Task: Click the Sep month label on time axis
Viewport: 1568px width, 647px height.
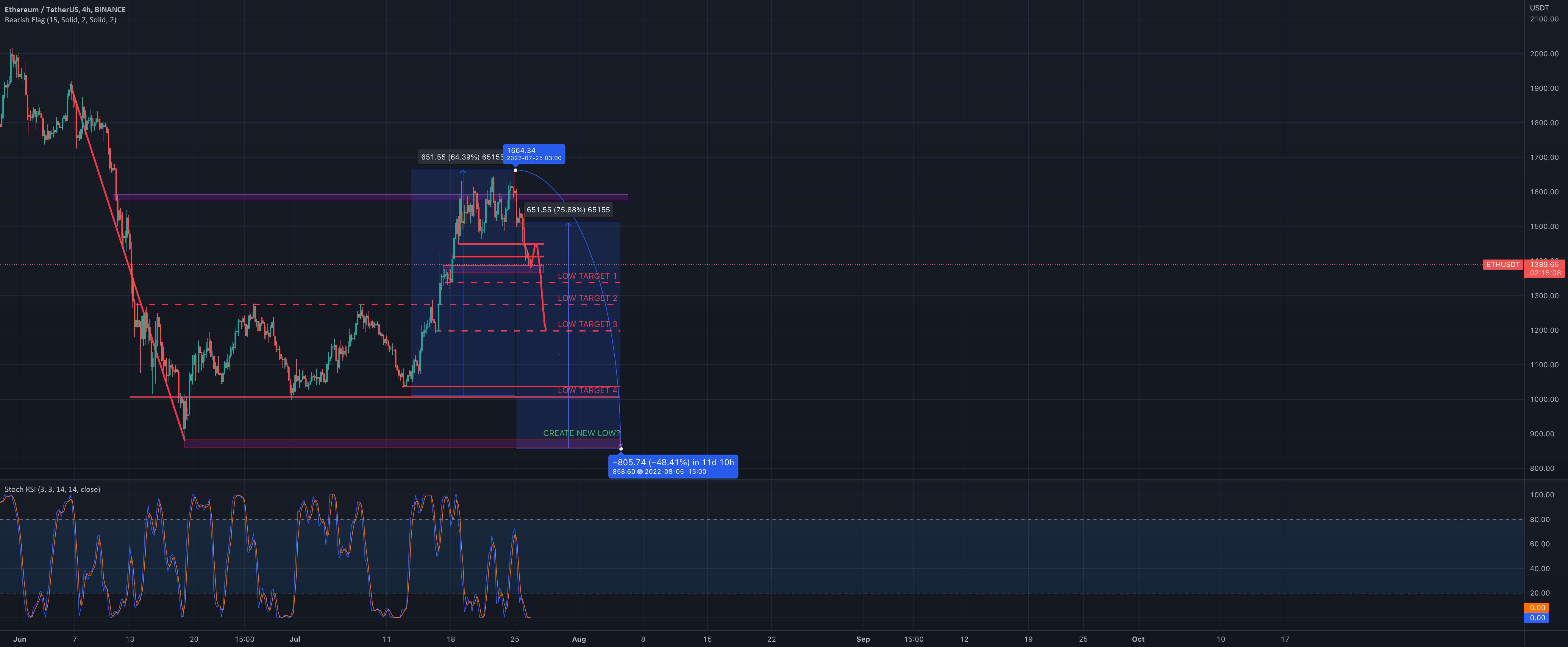Action: pyautogui.click(x=863, y=639)
